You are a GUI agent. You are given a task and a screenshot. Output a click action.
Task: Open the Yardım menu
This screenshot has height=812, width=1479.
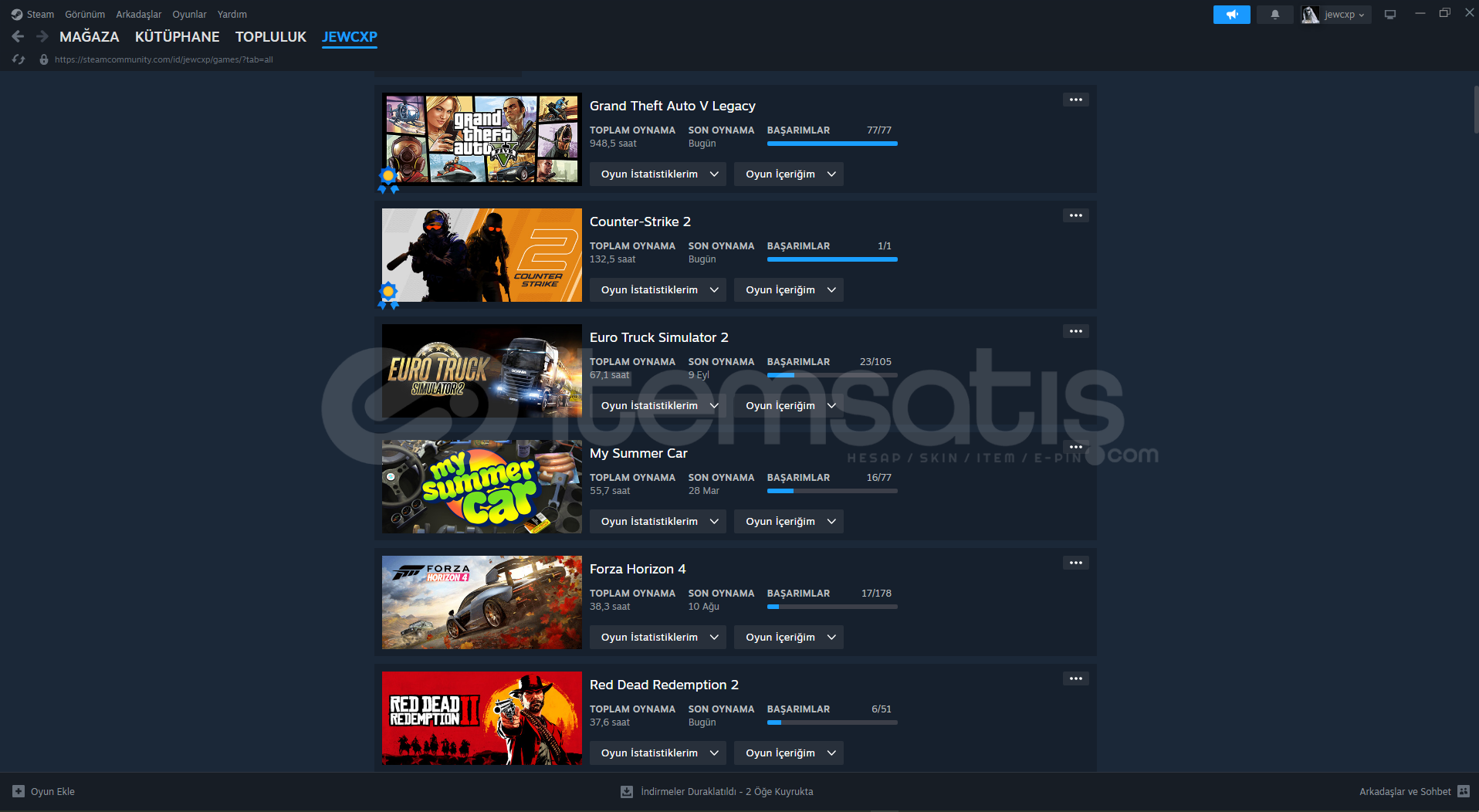point(232,15)
